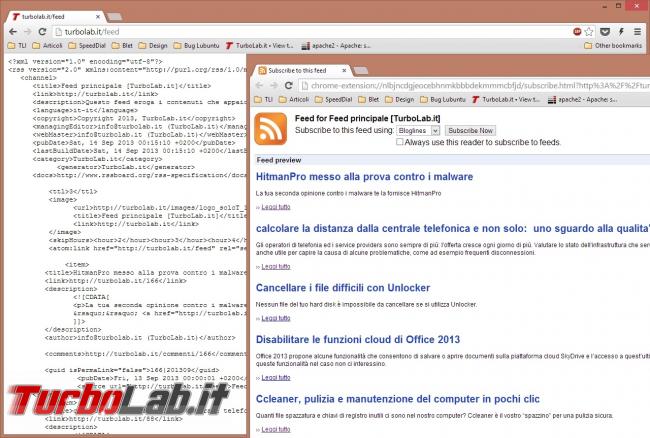Click the lightning bolt extension icon
The image size is (650, 438).
[621, 31]
